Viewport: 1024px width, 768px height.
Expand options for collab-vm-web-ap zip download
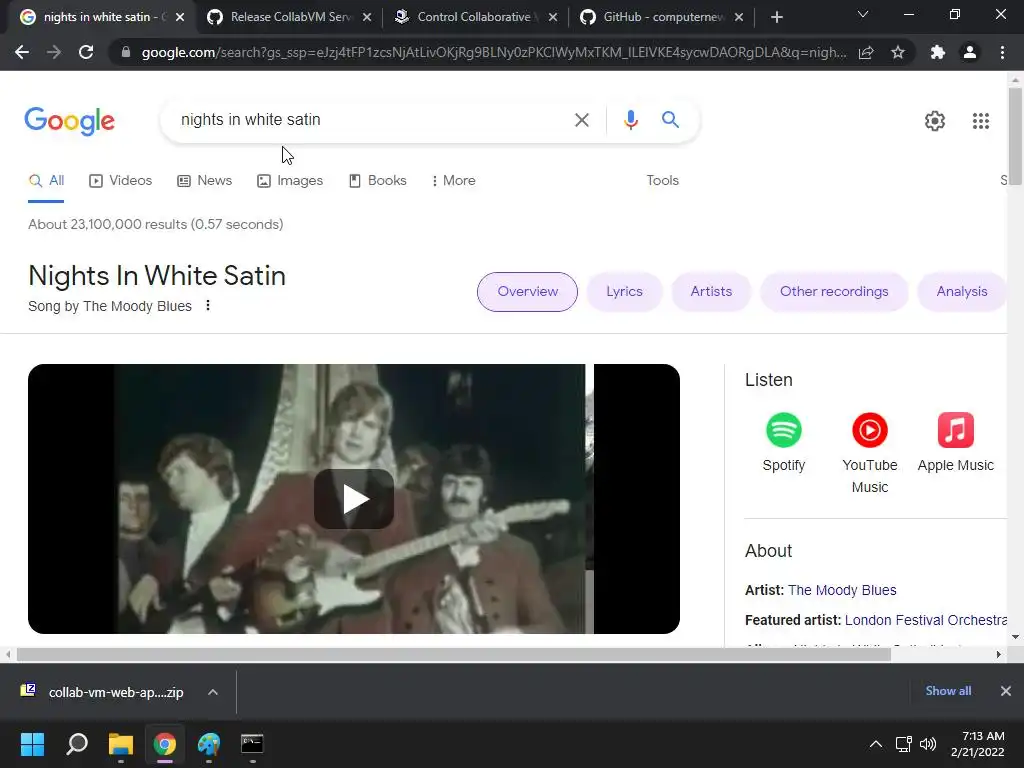tap(213, 692)
